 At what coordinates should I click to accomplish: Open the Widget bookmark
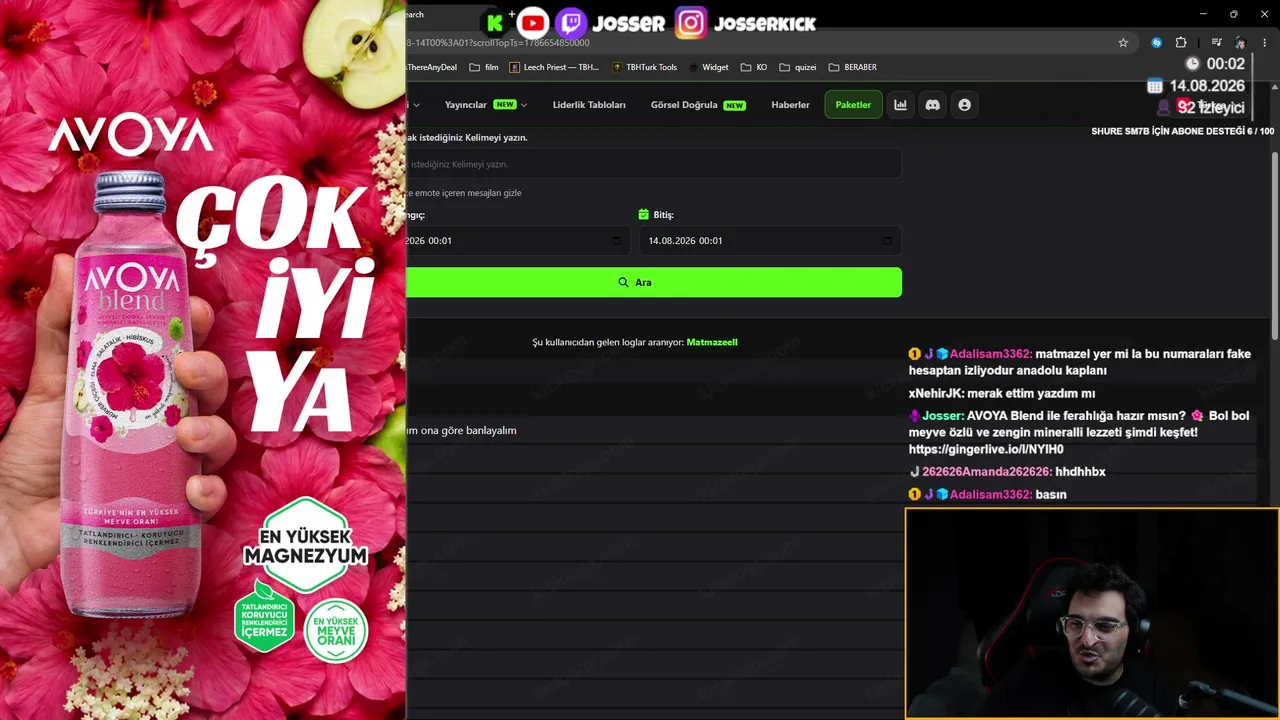709,67
